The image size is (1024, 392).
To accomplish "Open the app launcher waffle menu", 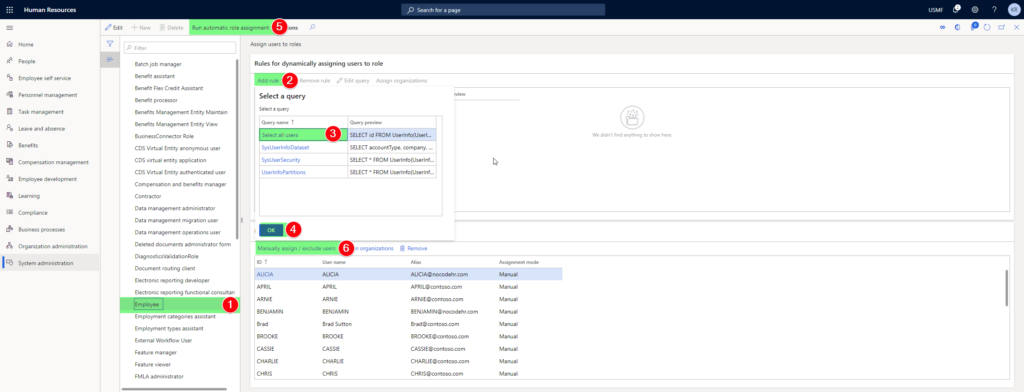I will coord(9,10).
